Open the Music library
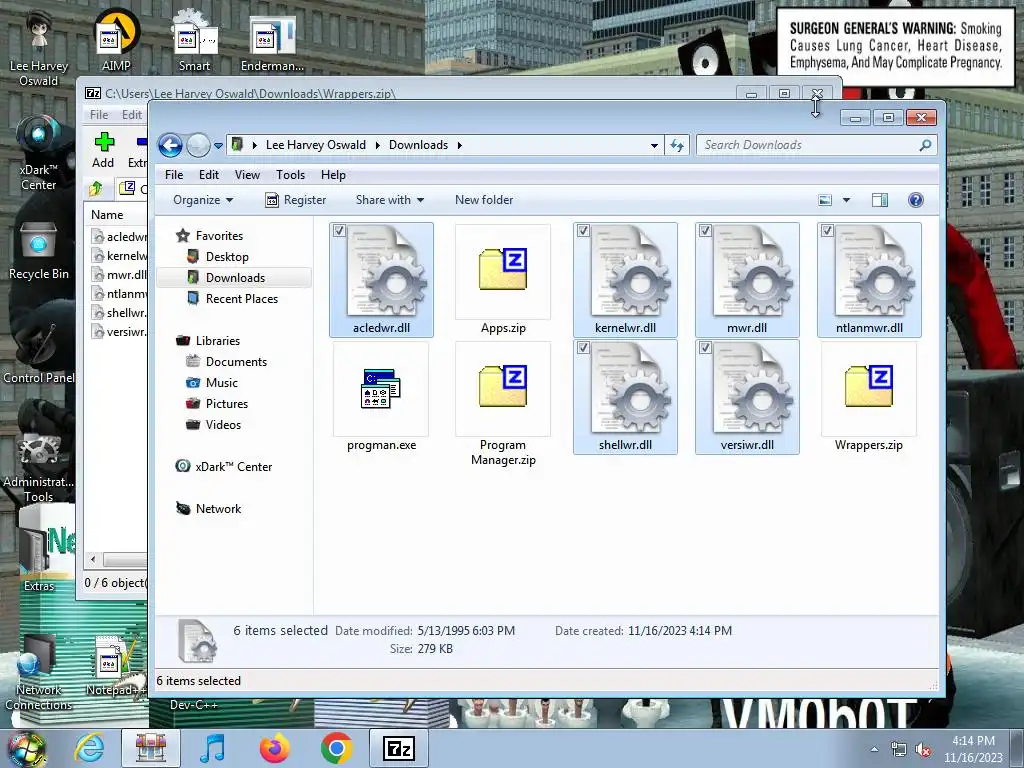This screenshot has width=1024, height=768. click(221, 383)
